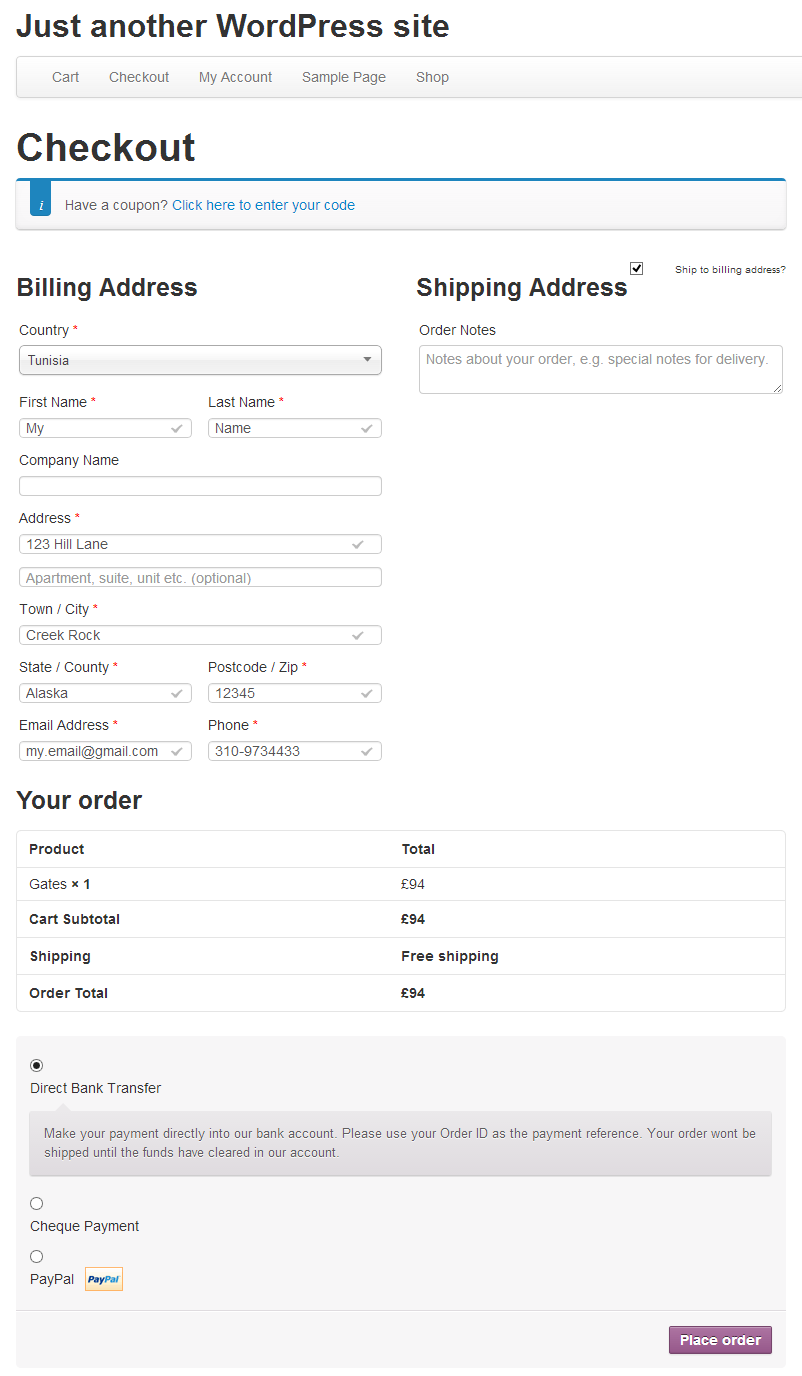
Task: Open the Shop menu item
Action: [432, 77]
